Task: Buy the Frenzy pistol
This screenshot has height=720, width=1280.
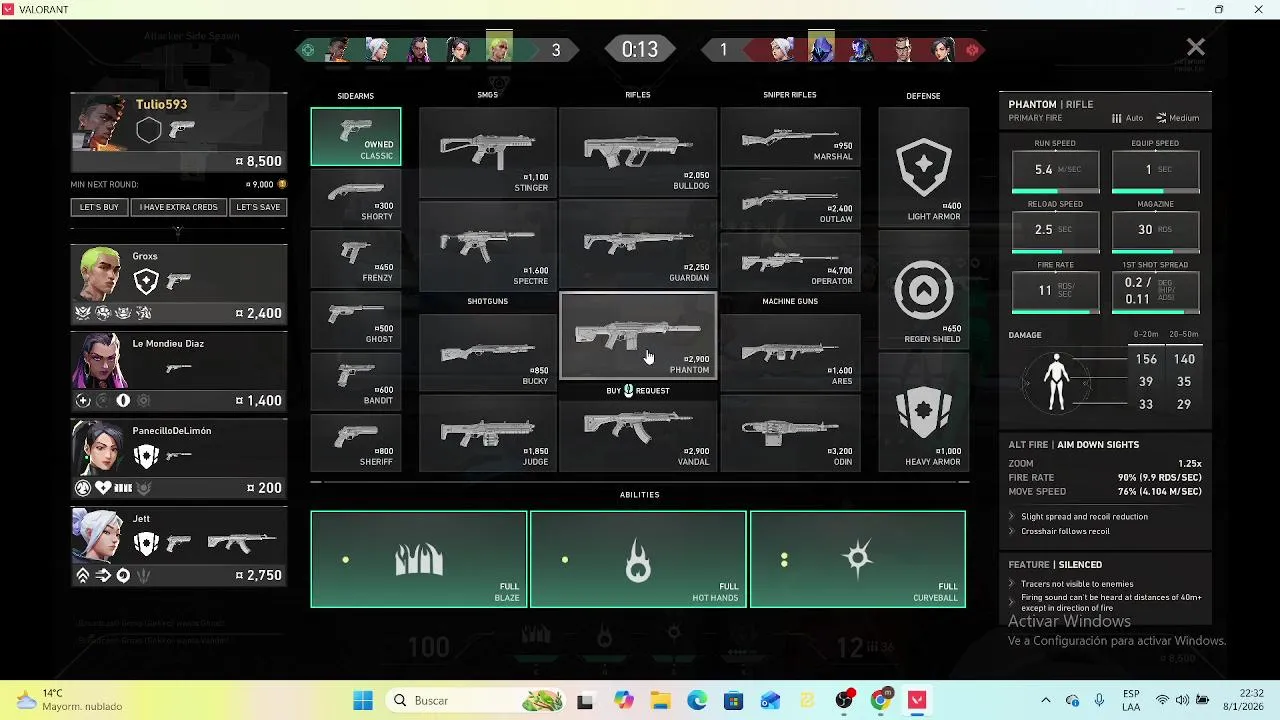Action: [355, 258]
